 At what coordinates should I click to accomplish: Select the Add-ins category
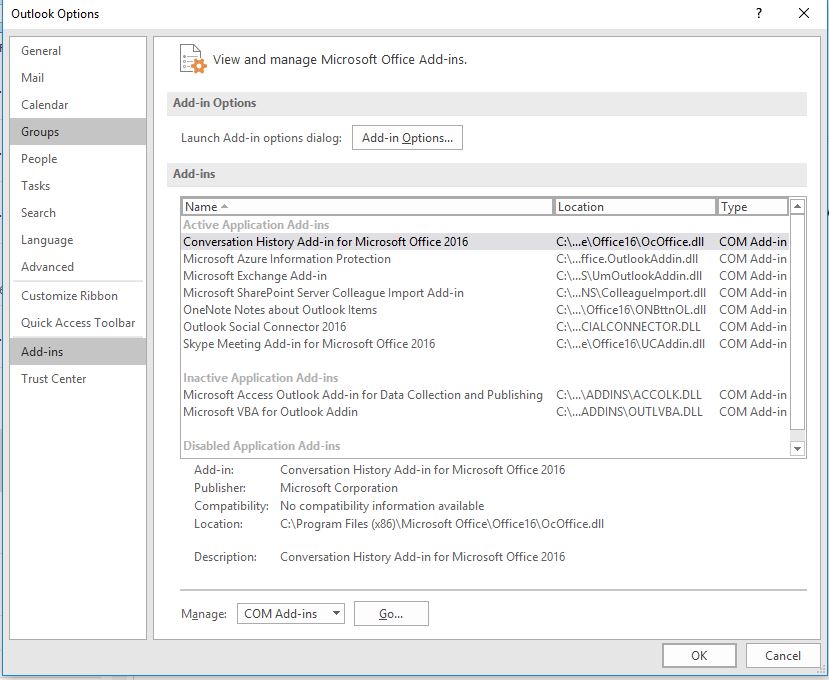(78, 352)
